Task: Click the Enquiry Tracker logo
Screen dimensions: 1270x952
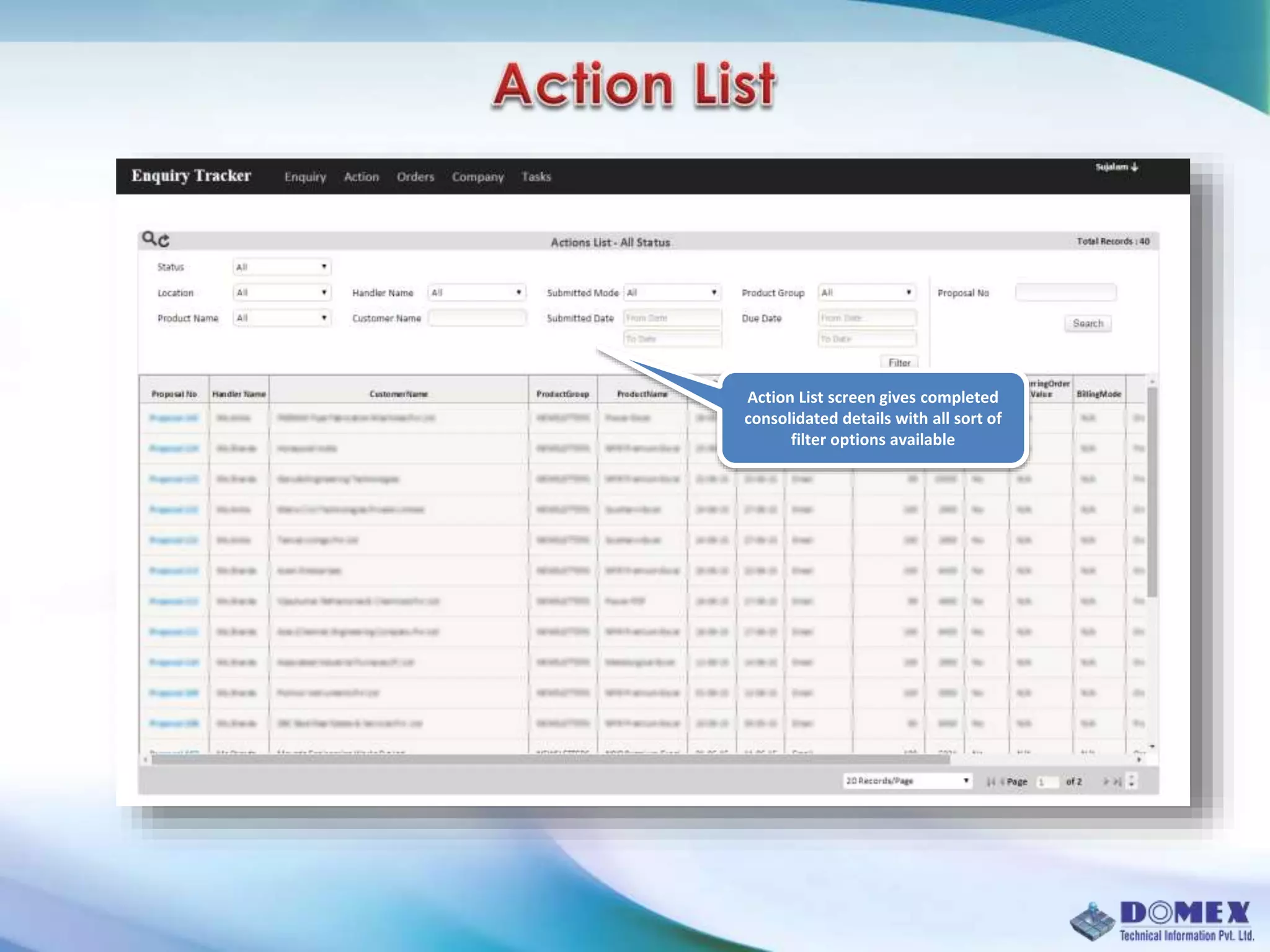Action: pos(191,175)
